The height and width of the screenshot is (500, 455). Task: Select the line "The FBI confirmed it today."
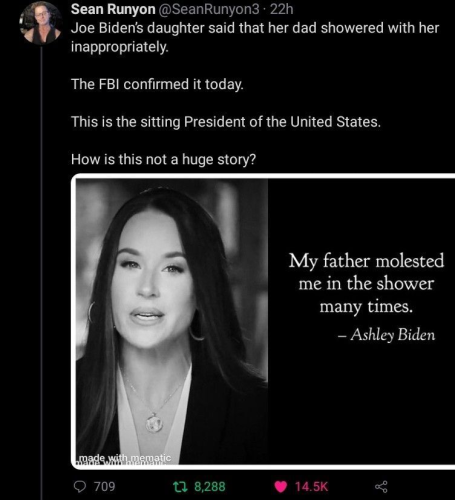click(x=157, y=84)
